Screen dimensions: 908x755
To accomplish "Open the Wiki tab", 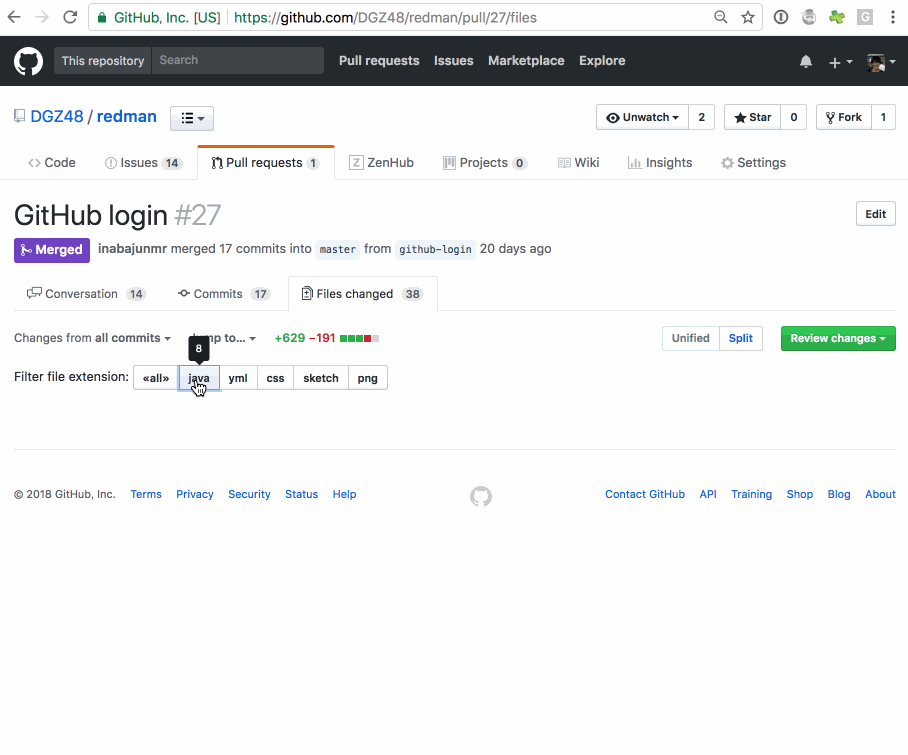I will [578, 163].
